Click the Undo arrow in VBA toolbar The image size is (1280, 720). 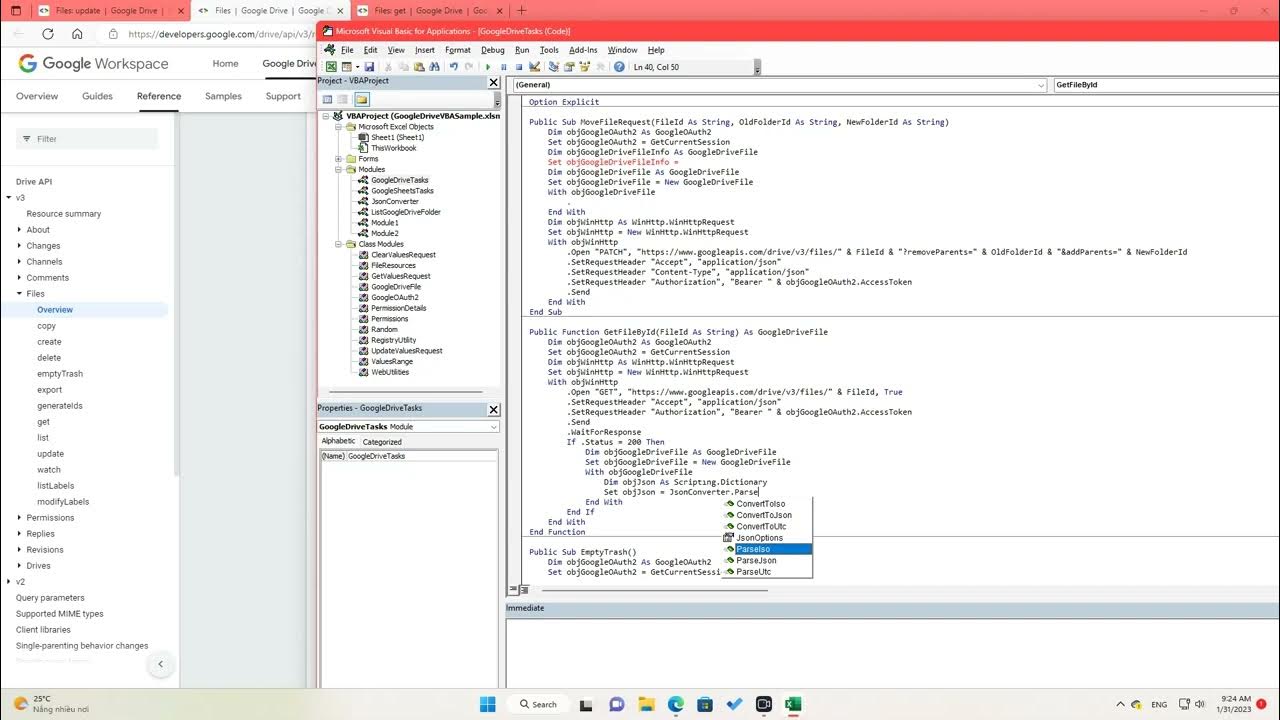point(454,67)
